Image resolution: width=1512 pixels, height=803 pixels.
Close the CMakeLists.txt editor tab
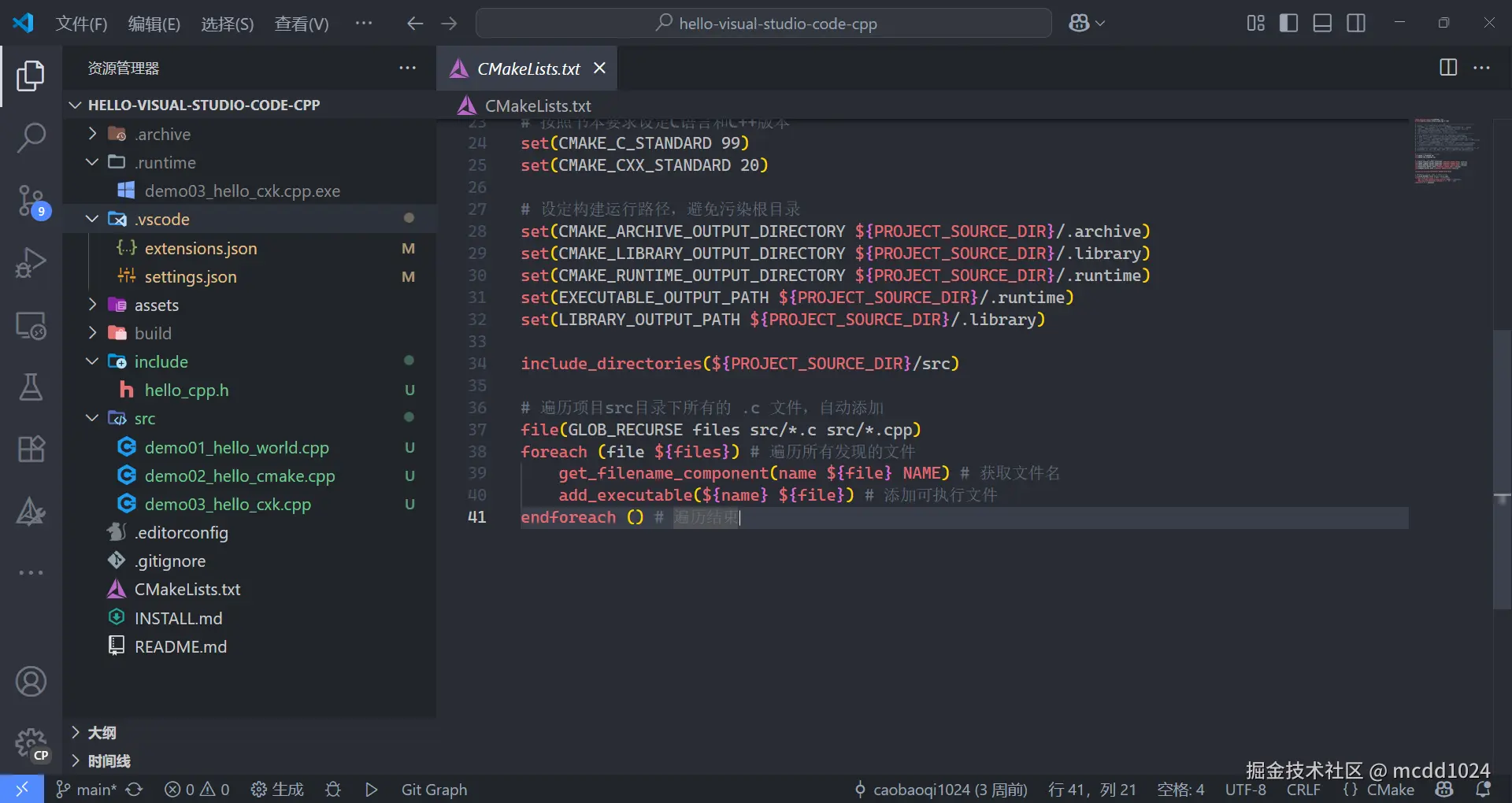click(x=599, y=68)
